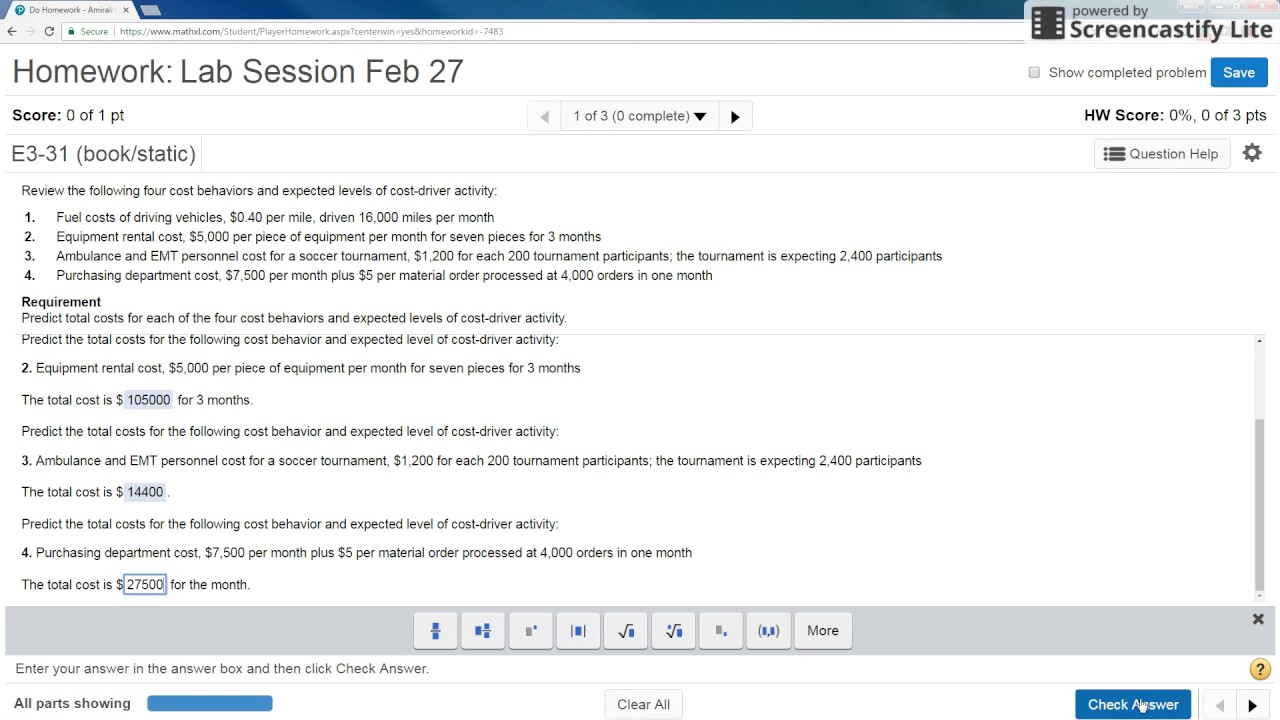1280x720 pixels.
Task: Click the $14400 answer field
Action: tap(145, 492)
